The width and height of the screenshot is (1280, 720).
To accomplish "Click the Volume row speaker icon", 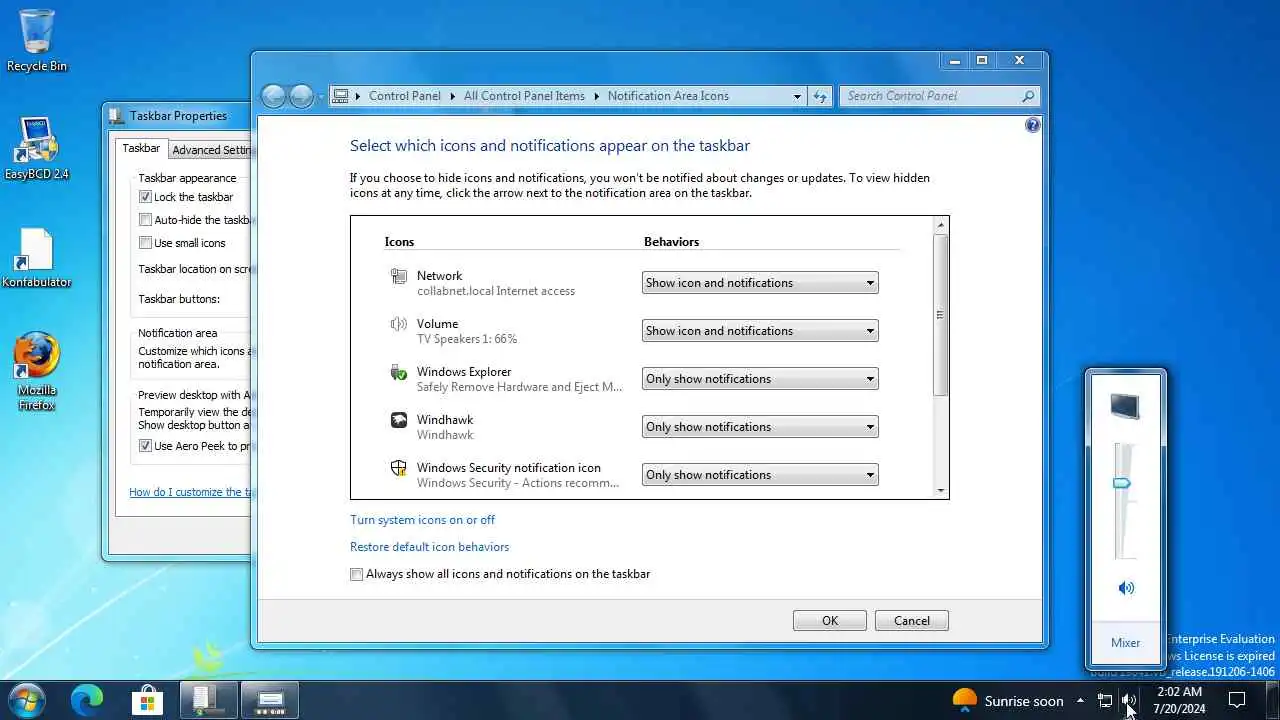I will 399,324.
